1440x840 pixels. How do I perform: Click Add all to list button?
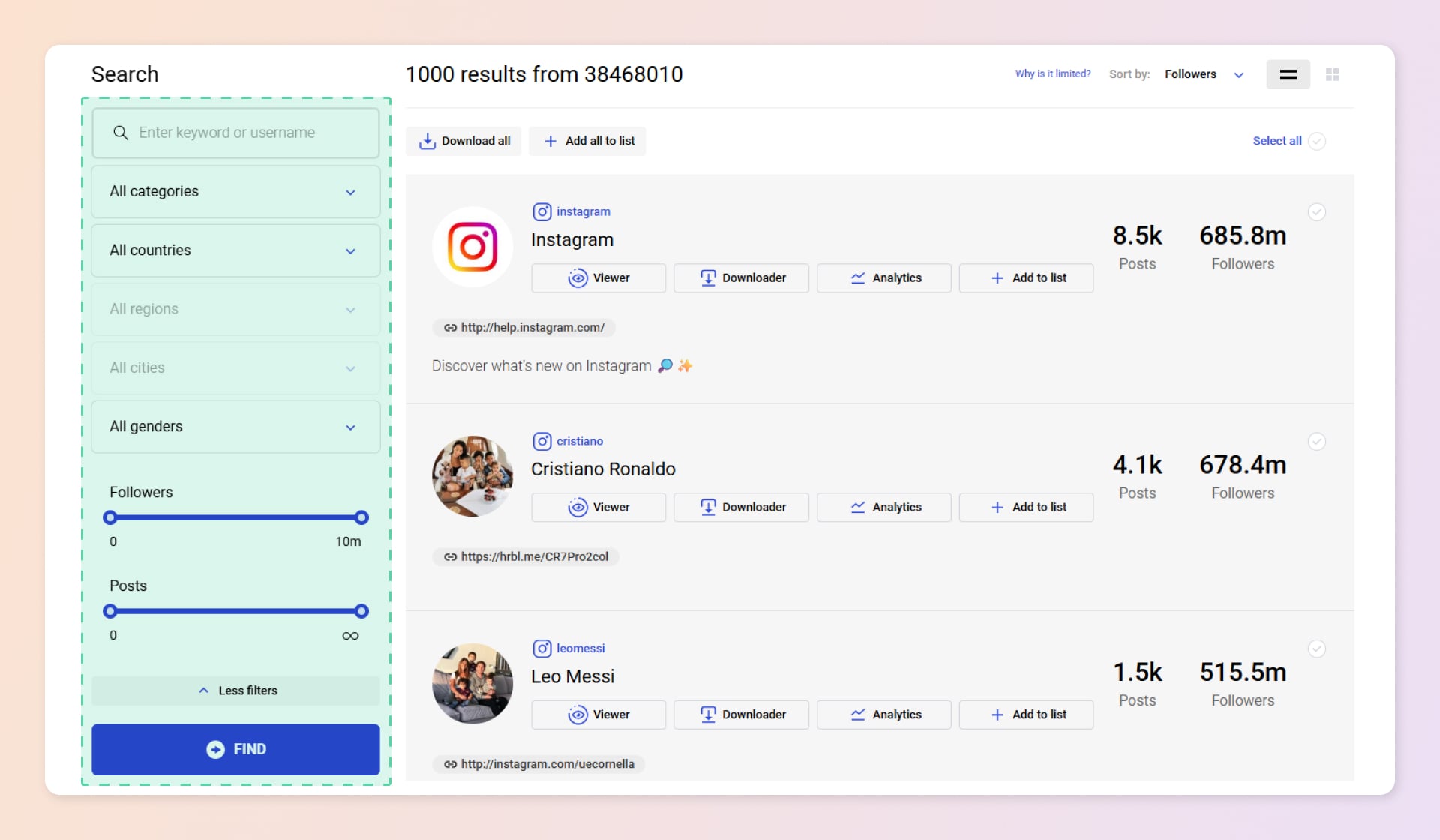tap(587, 141)
